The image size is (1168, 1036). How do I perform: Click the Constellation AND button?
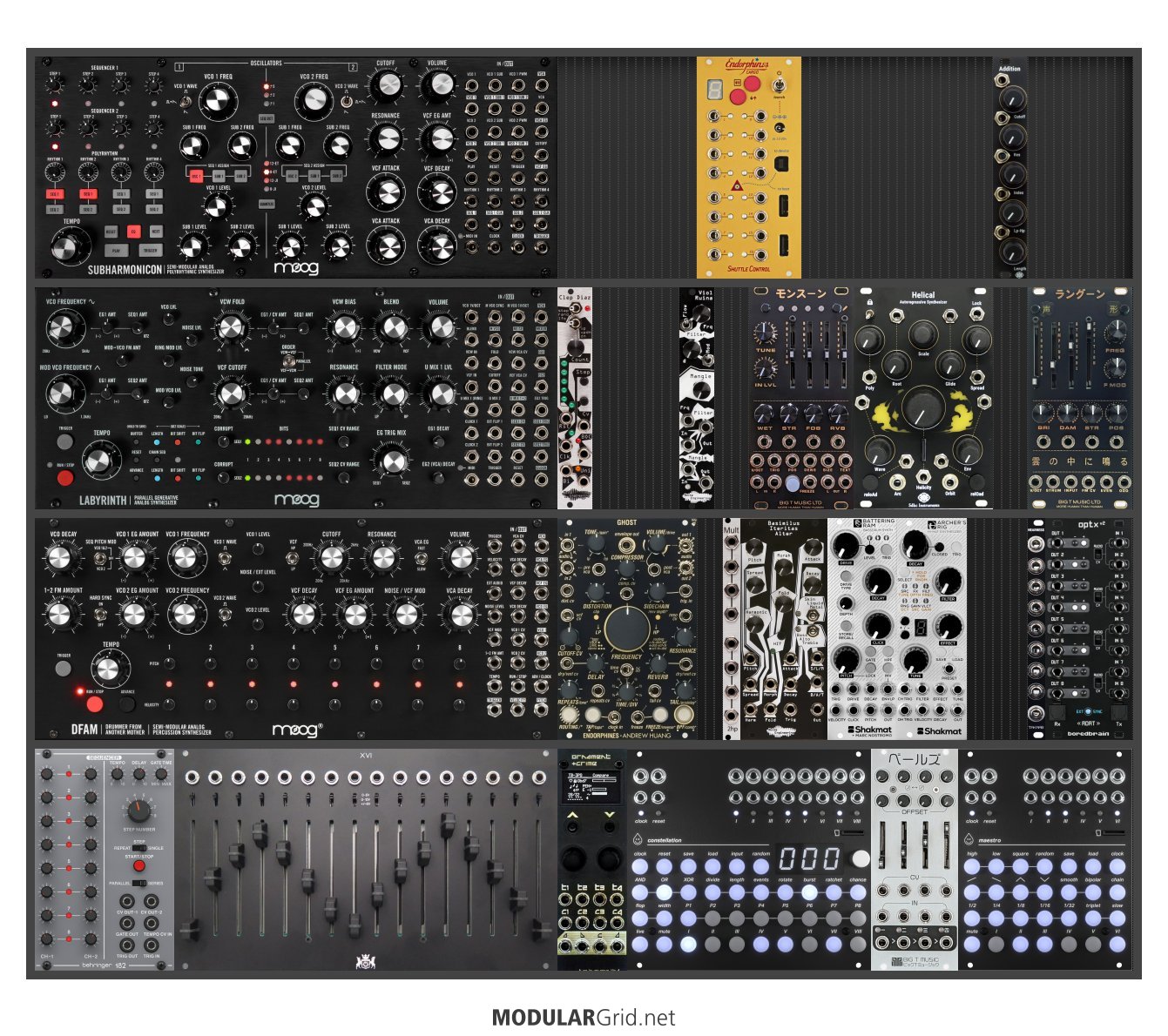640,892
